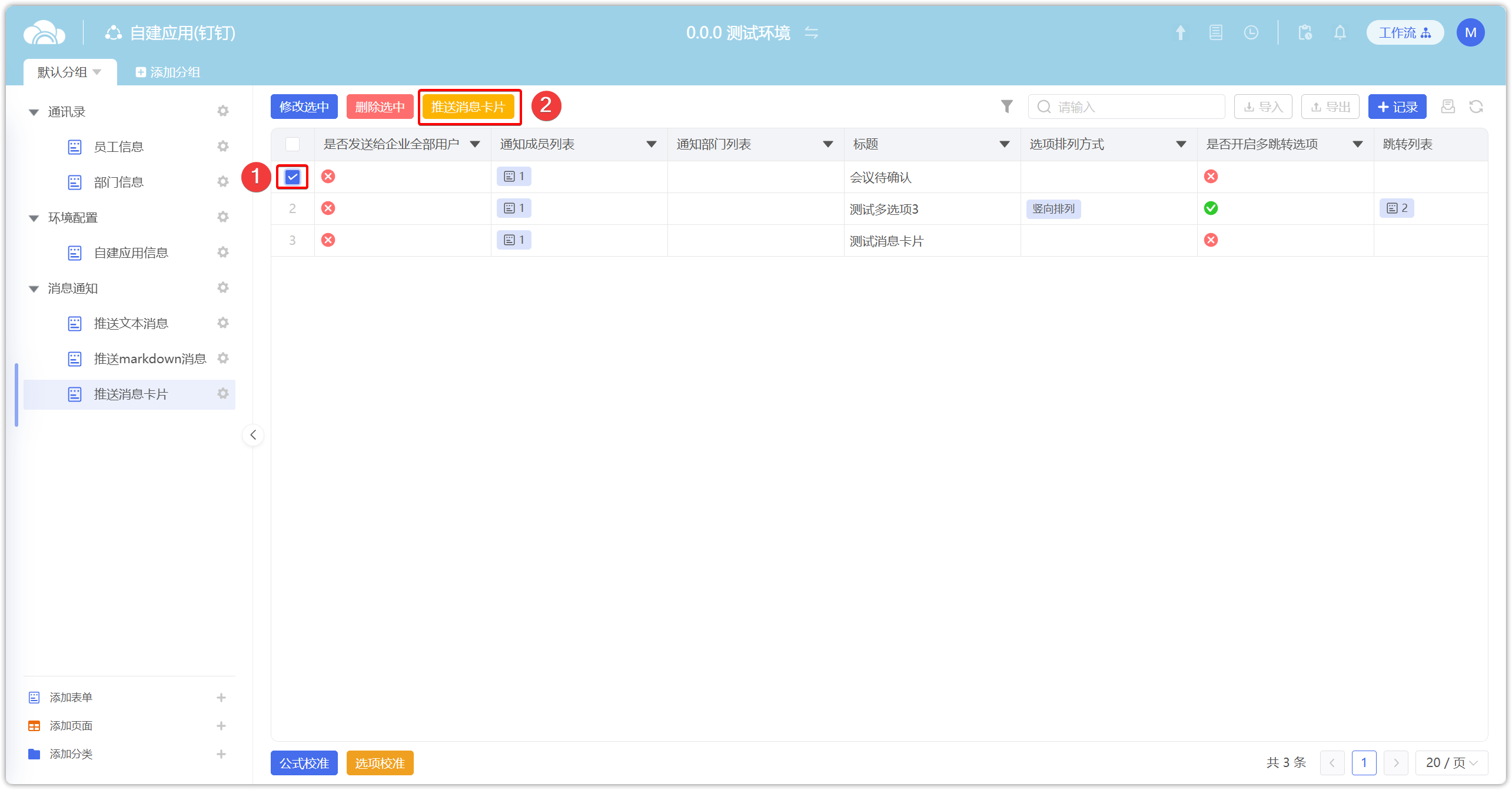Open the 标题 column dropdown arrow
The image size is (1512, 790).
click(1004, 144)
